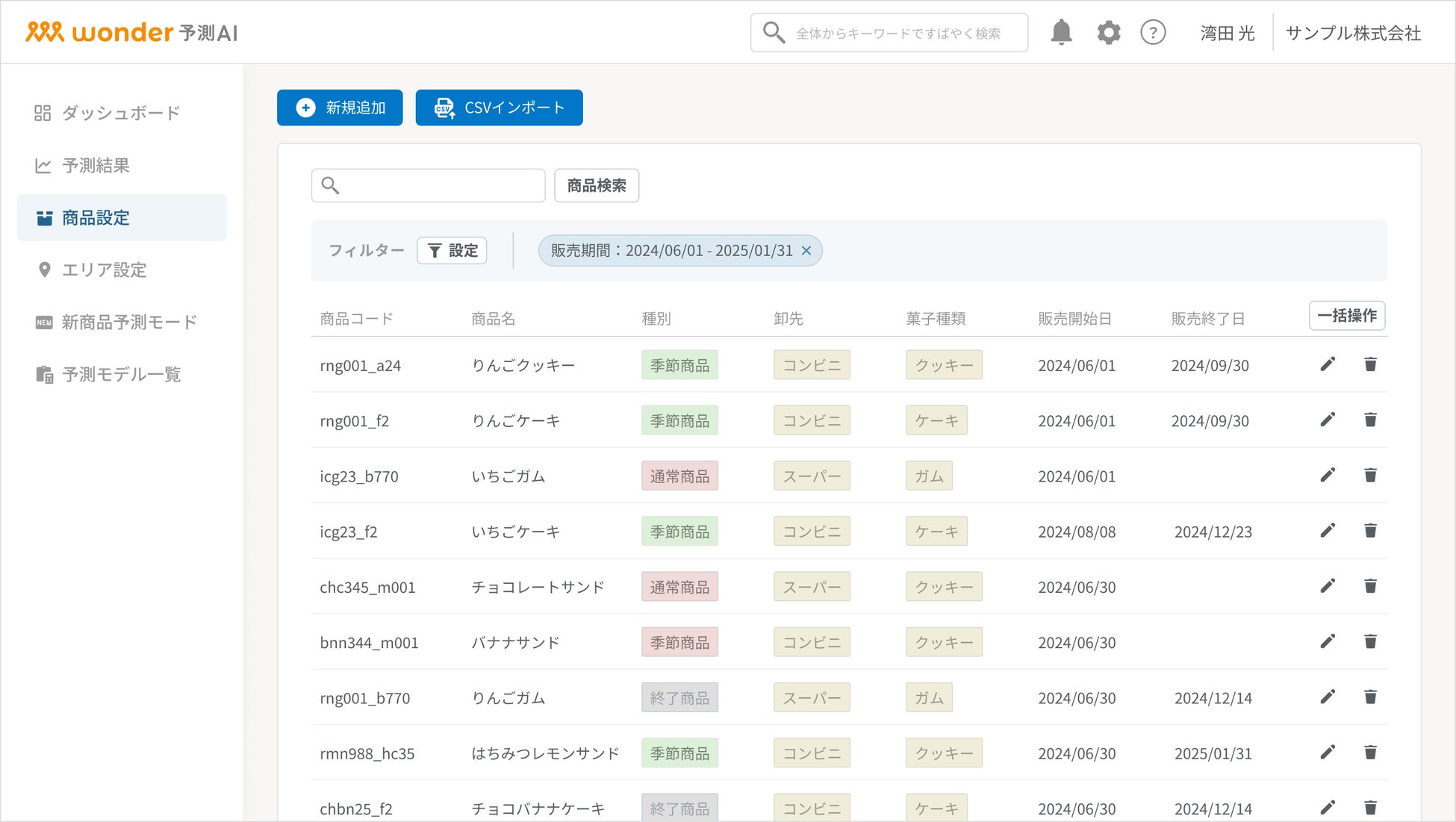Focus the global keyword search field
Viewport: 1456px width, 822px height.
coord(898,33)
